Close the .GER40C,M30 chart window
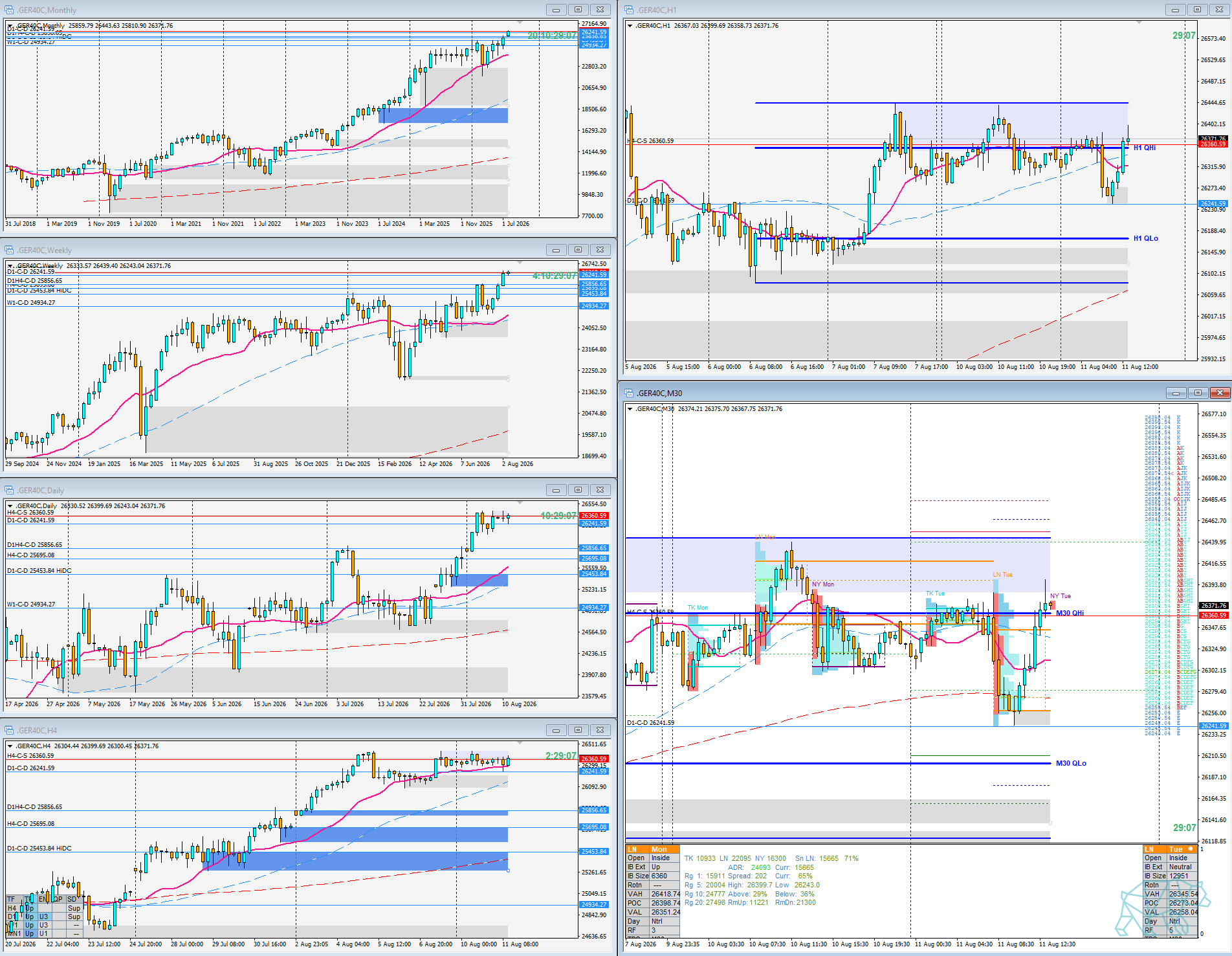 tap(1220, 393)
